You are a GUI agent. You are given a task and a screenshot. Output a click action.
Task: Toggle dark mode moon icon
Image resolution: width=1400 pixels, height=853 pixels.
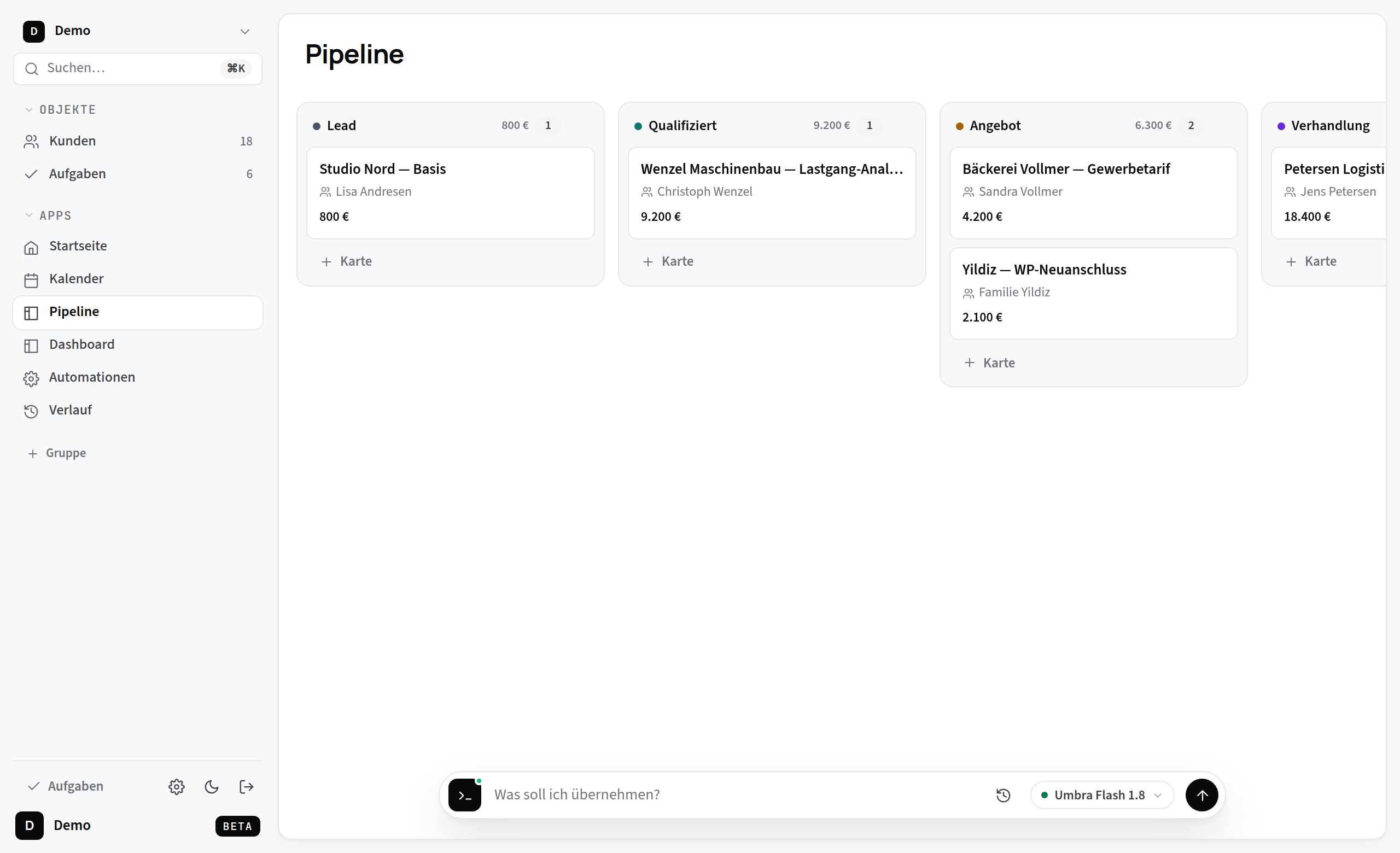pos(211,786)
